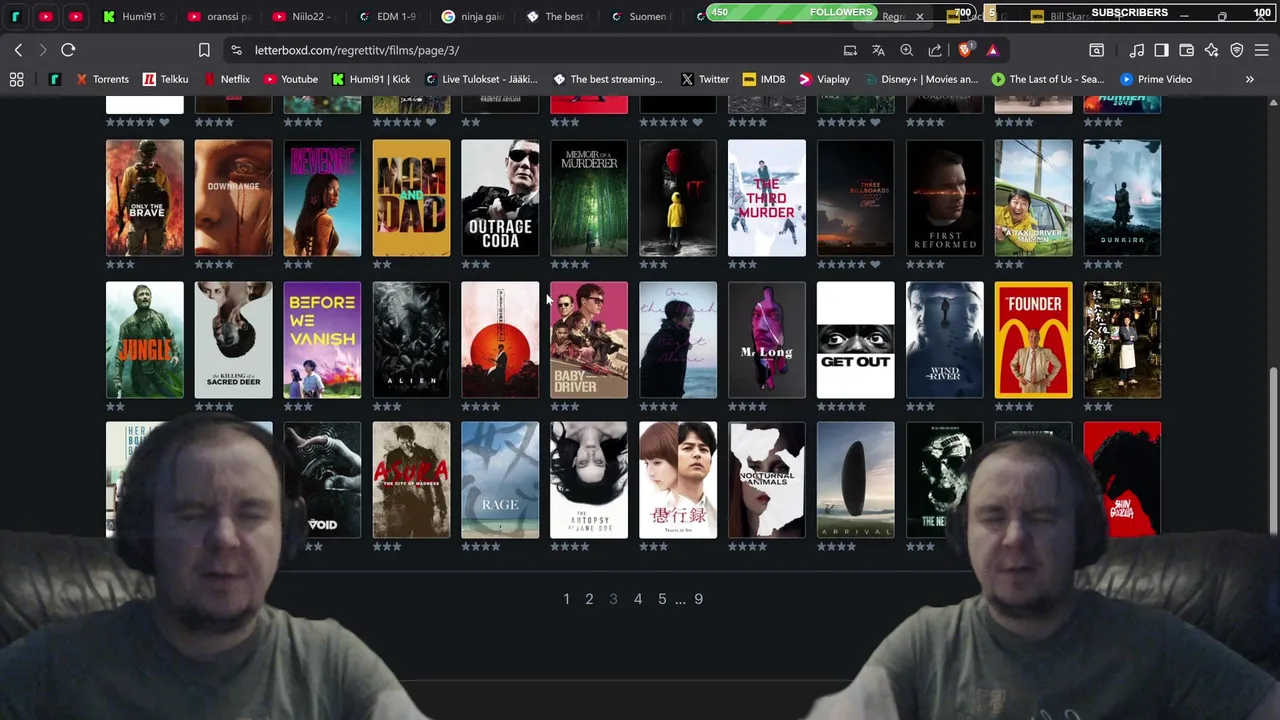Screen dimensions: 1280x720
Task: Open the Outrage Coda poster
Action: click(500, 198)
